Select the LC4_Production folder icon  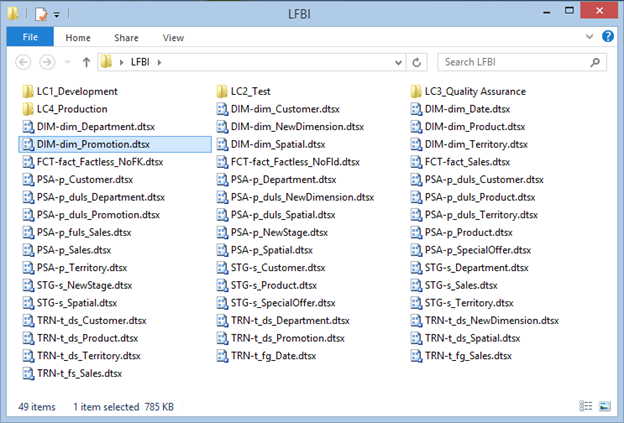(x=27, y=109)
